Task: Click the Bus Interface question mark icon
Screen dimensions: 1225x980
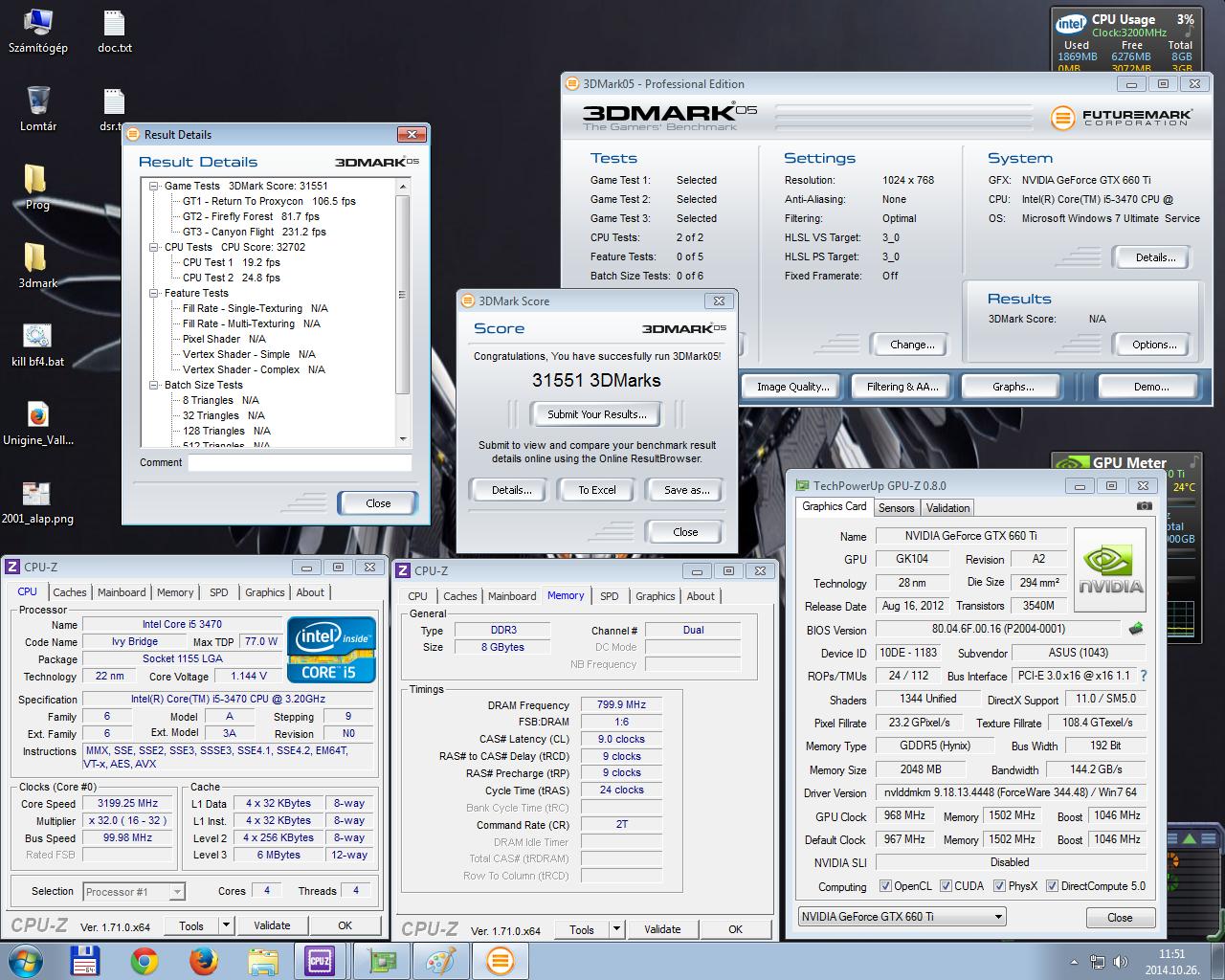Action: [x=1143, y=676]
